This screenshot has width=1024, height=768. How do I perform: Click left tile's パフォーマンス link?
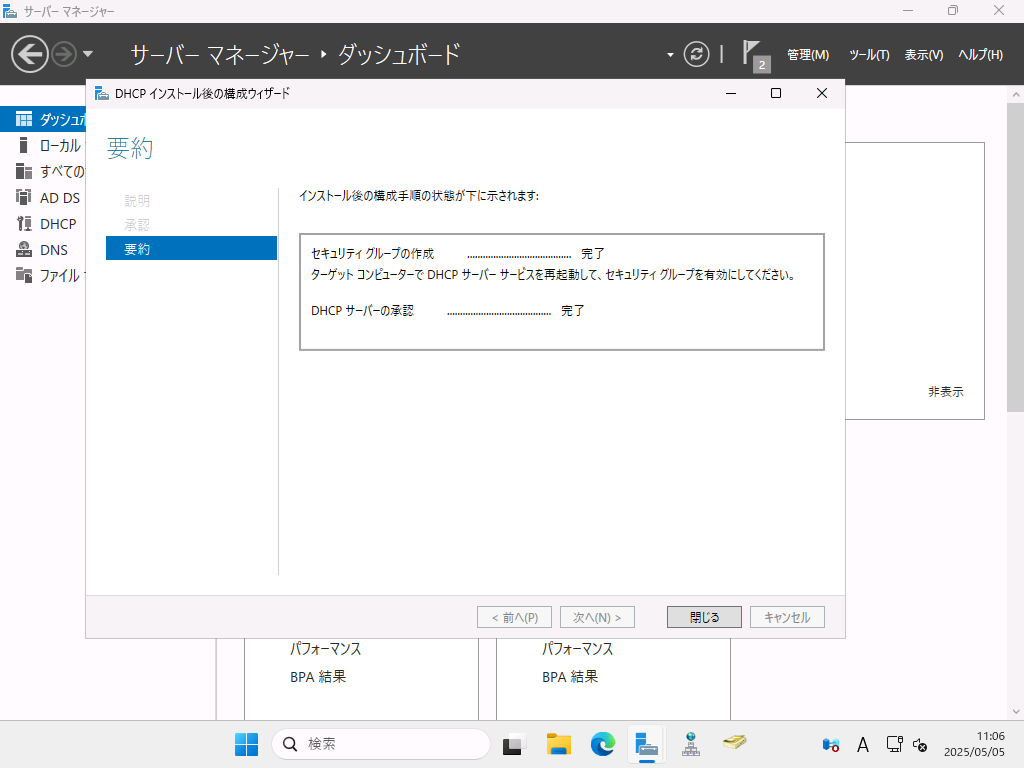[x=325, y=649]
